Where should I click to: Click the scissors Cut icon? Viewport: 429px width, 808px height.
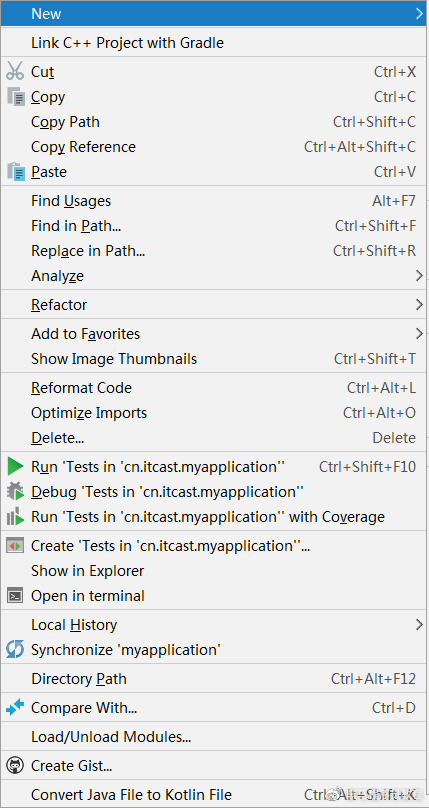click(x=15, y=71)
